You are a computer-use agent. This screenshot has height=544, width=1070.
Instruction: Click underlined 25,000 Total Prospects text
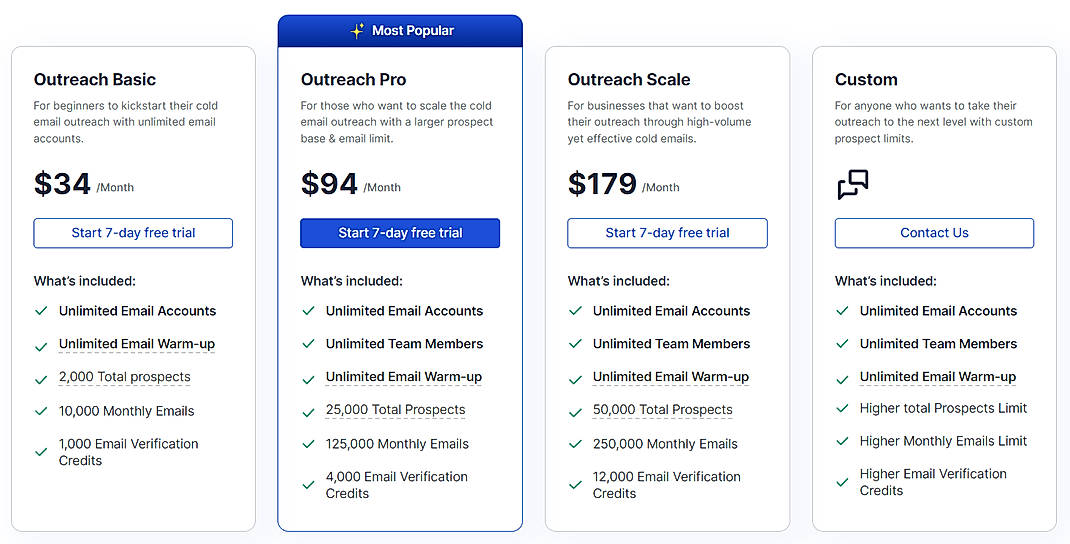point(395,410)
